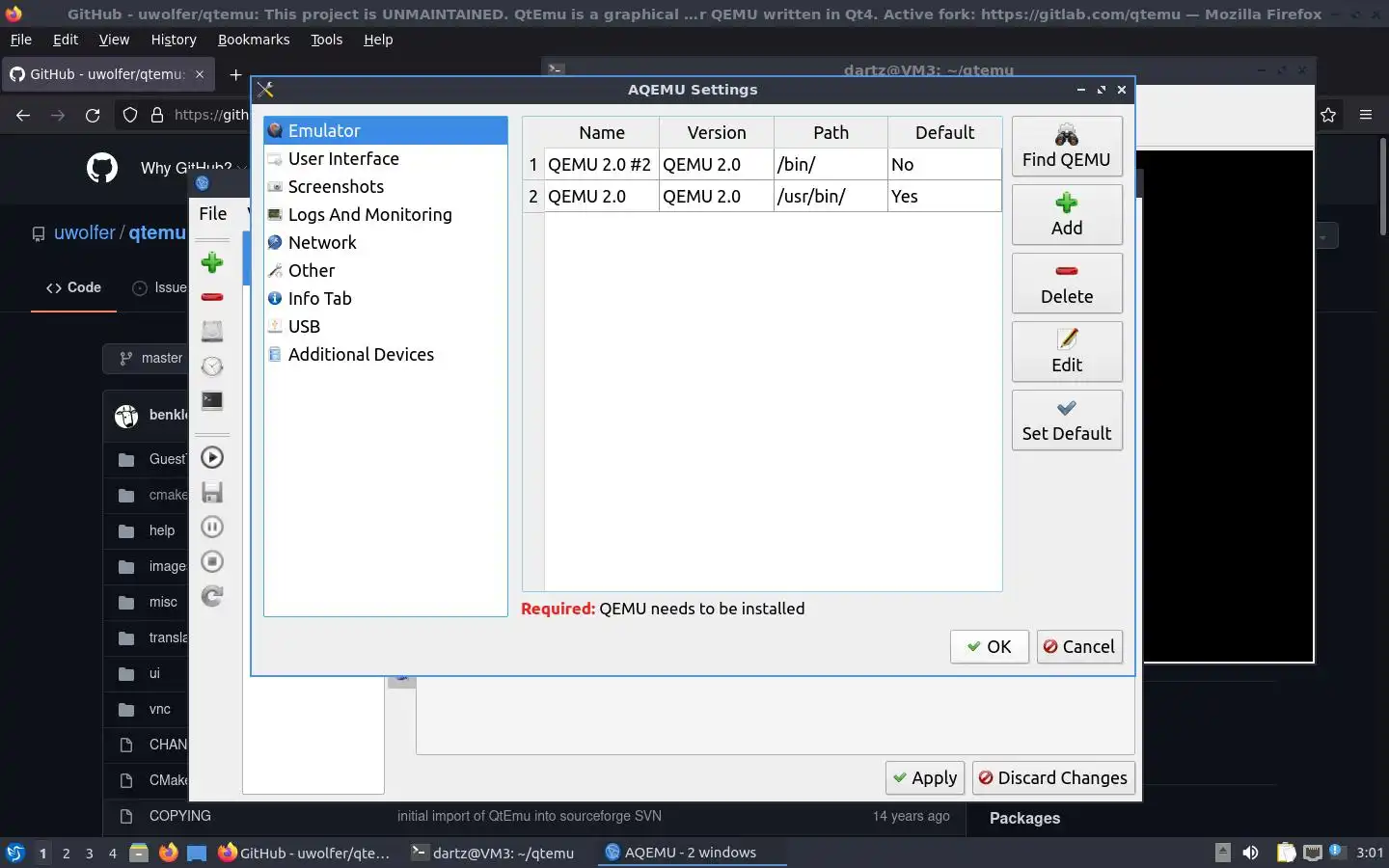Open Firefox View menu
This screenshot has width=1389, height=868.
pyautogui.click(x=114, y=40)
